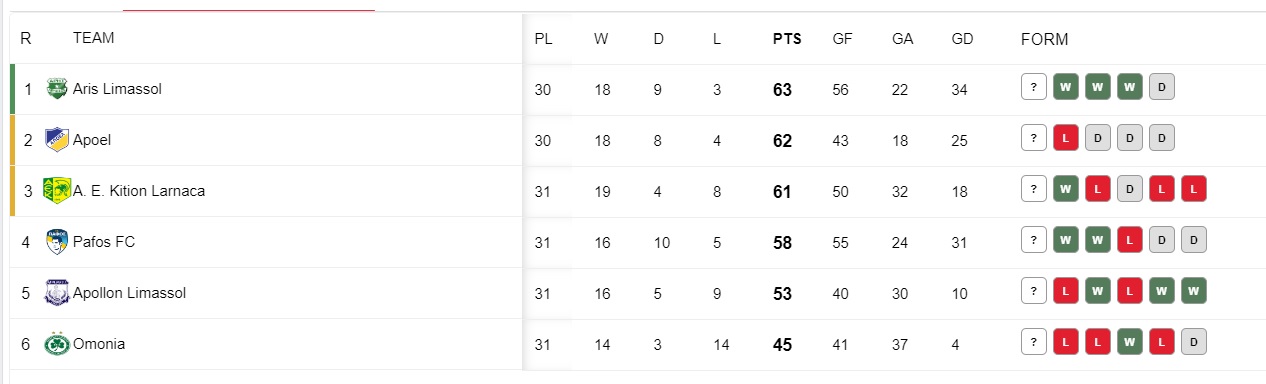1266x384 pixels.
Task: Click the GF column header
Action: (842, 39)
